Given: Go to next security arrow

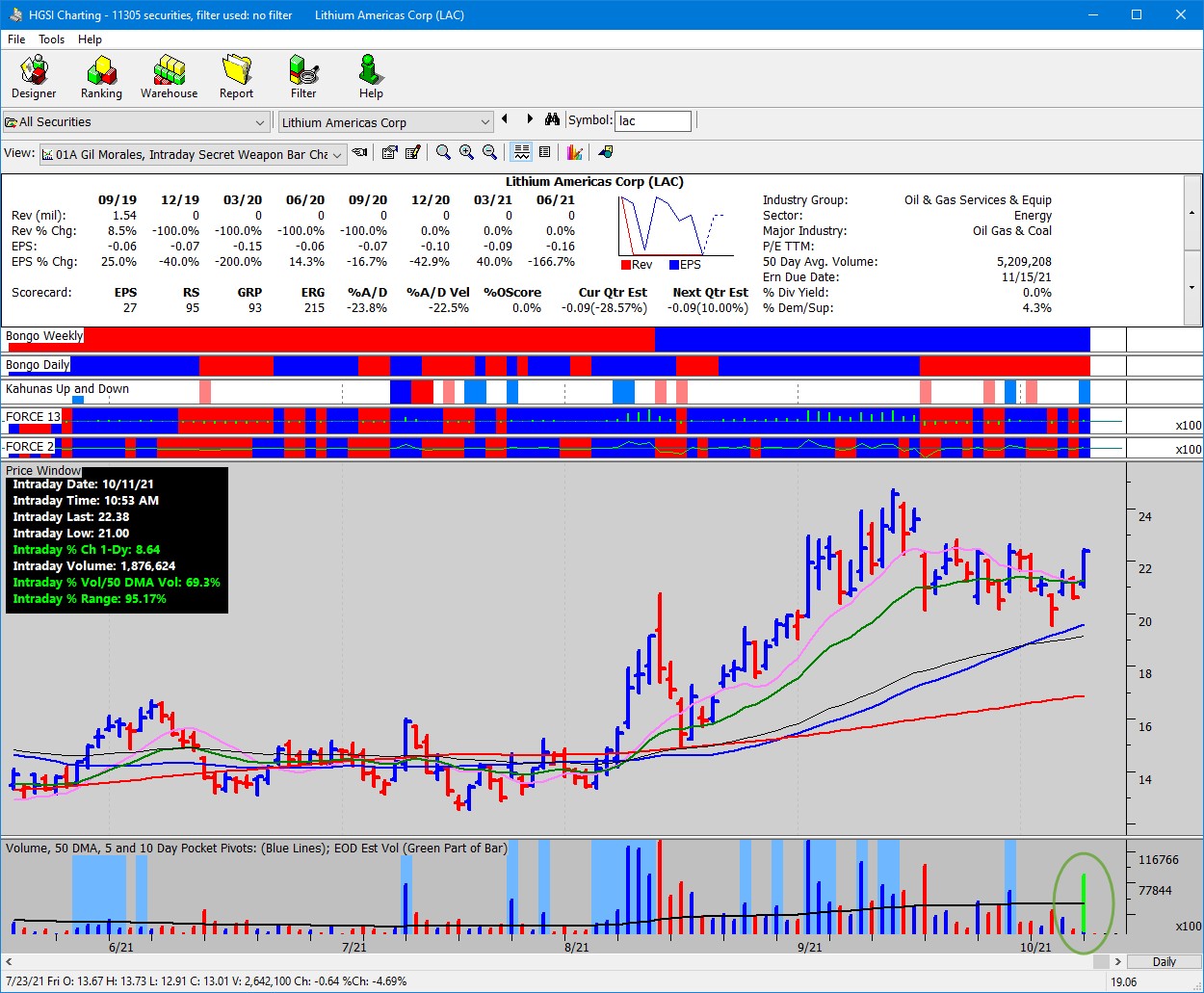Looking at the screenshot, I should (x=530, y=119).
